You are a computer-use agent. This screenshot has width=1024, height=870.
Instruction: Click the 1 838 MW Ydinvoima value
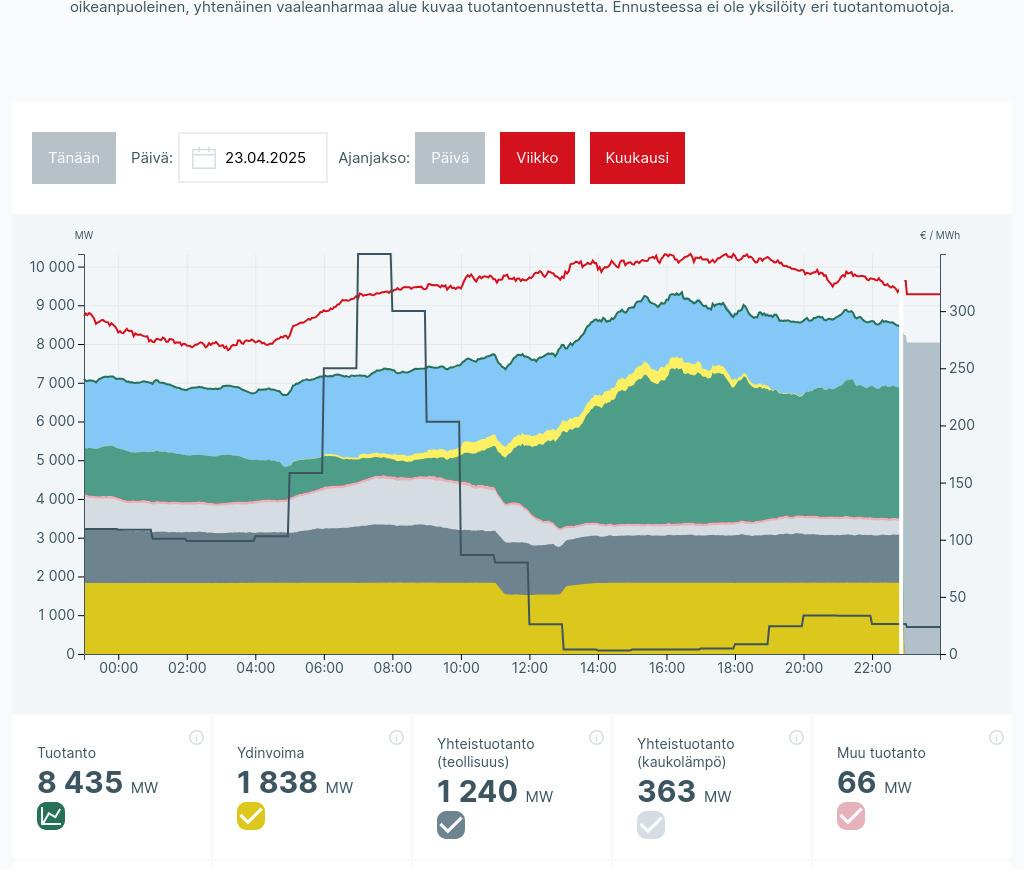(277, 782)
